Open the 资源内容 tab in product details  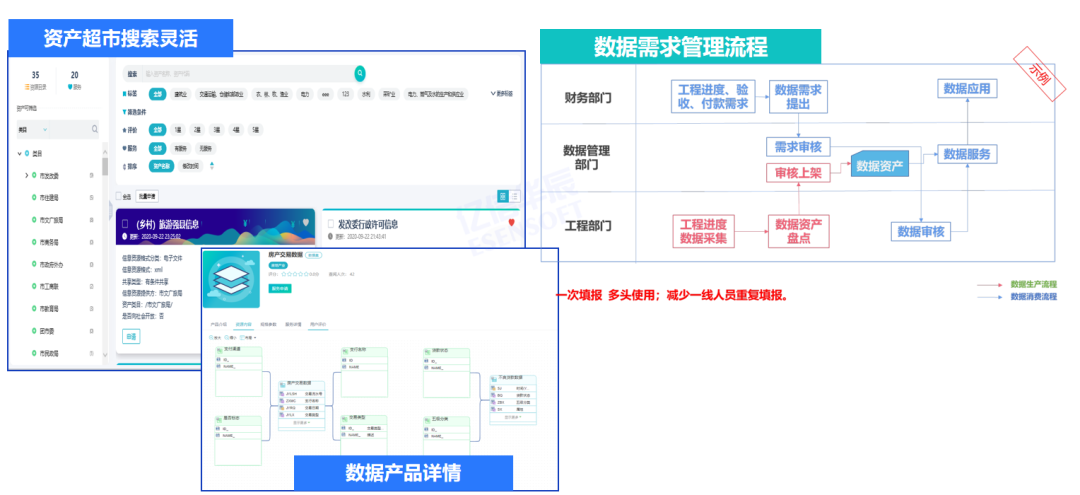(x=243, y=325)
